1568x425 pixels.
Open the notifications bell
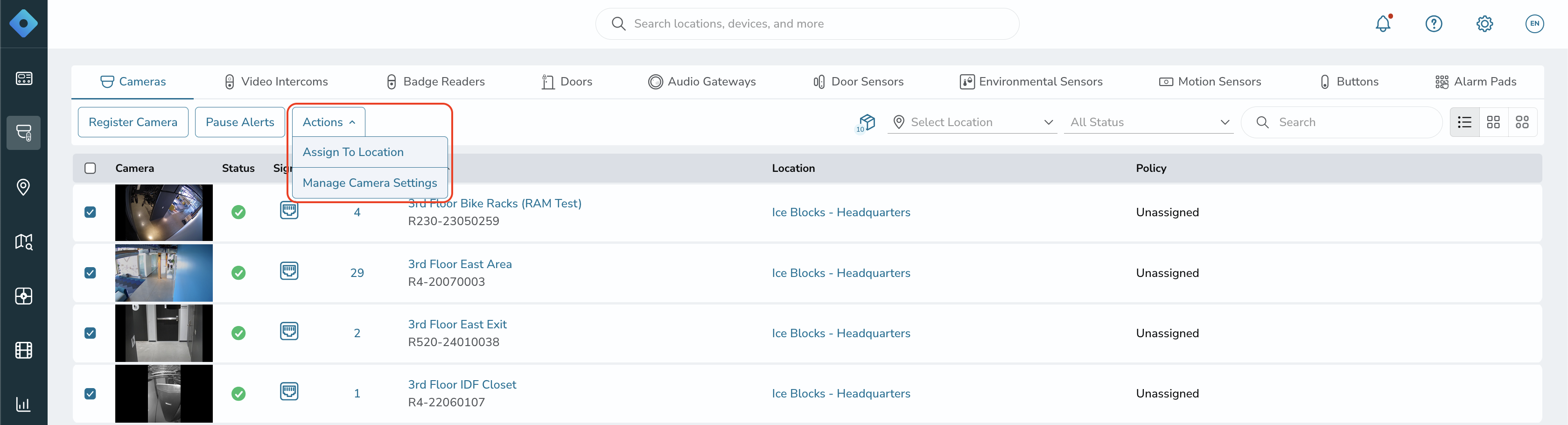(x=1383, y=23)
